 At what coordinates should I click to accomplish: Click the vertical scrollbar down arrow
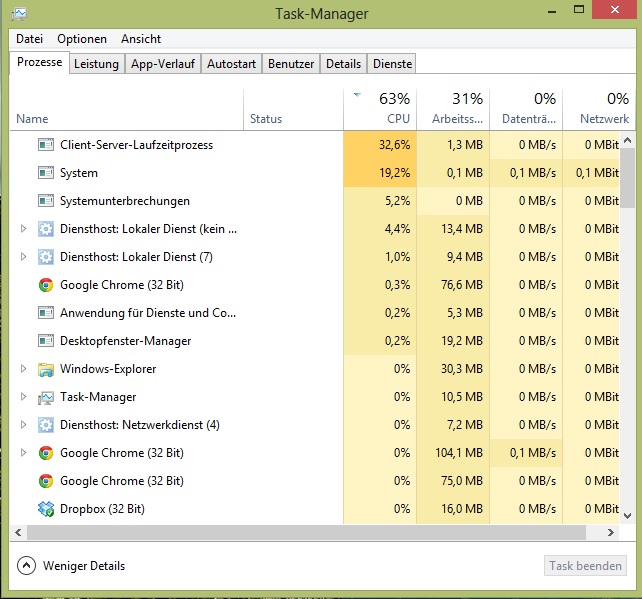pyautogui.click(x=628, y=516)
